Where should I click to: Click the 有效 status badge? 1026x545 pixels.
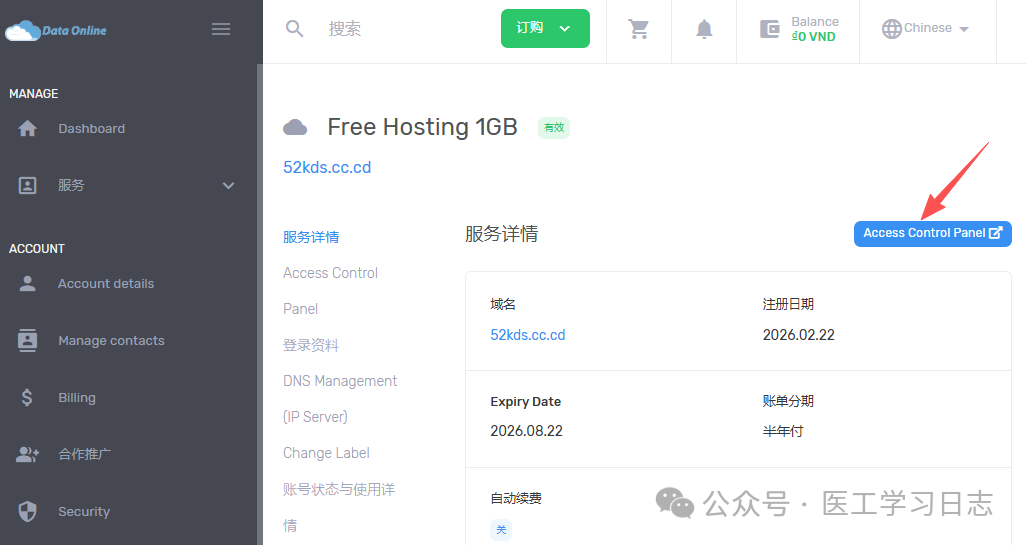554,128
